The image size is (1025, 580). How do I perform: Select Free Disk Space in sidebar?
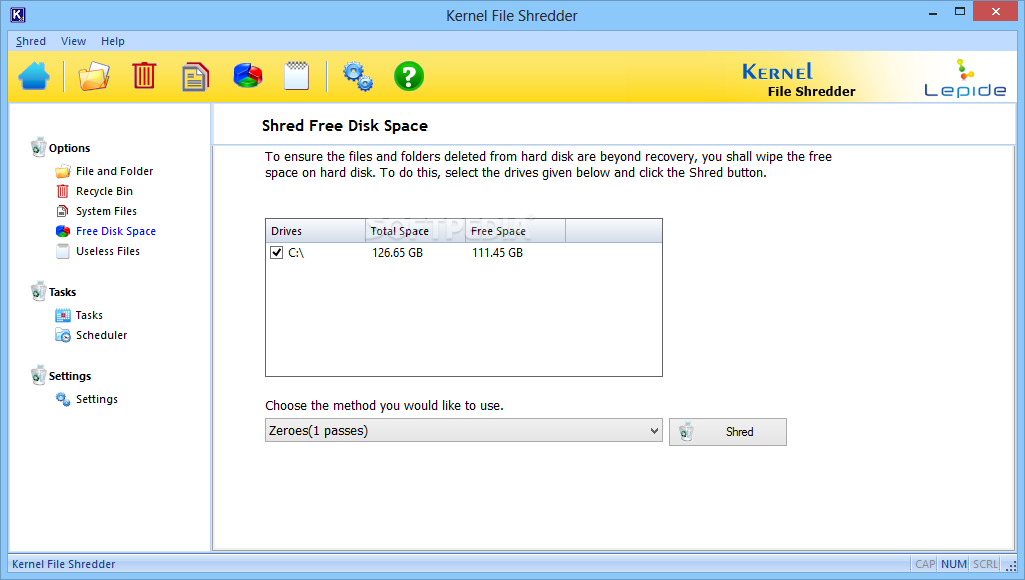click(x=116, y=231)
